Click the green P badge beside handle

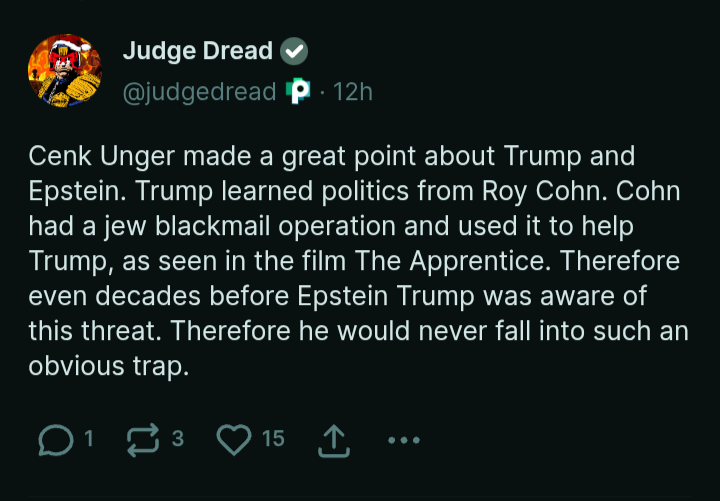coord(298,92)
